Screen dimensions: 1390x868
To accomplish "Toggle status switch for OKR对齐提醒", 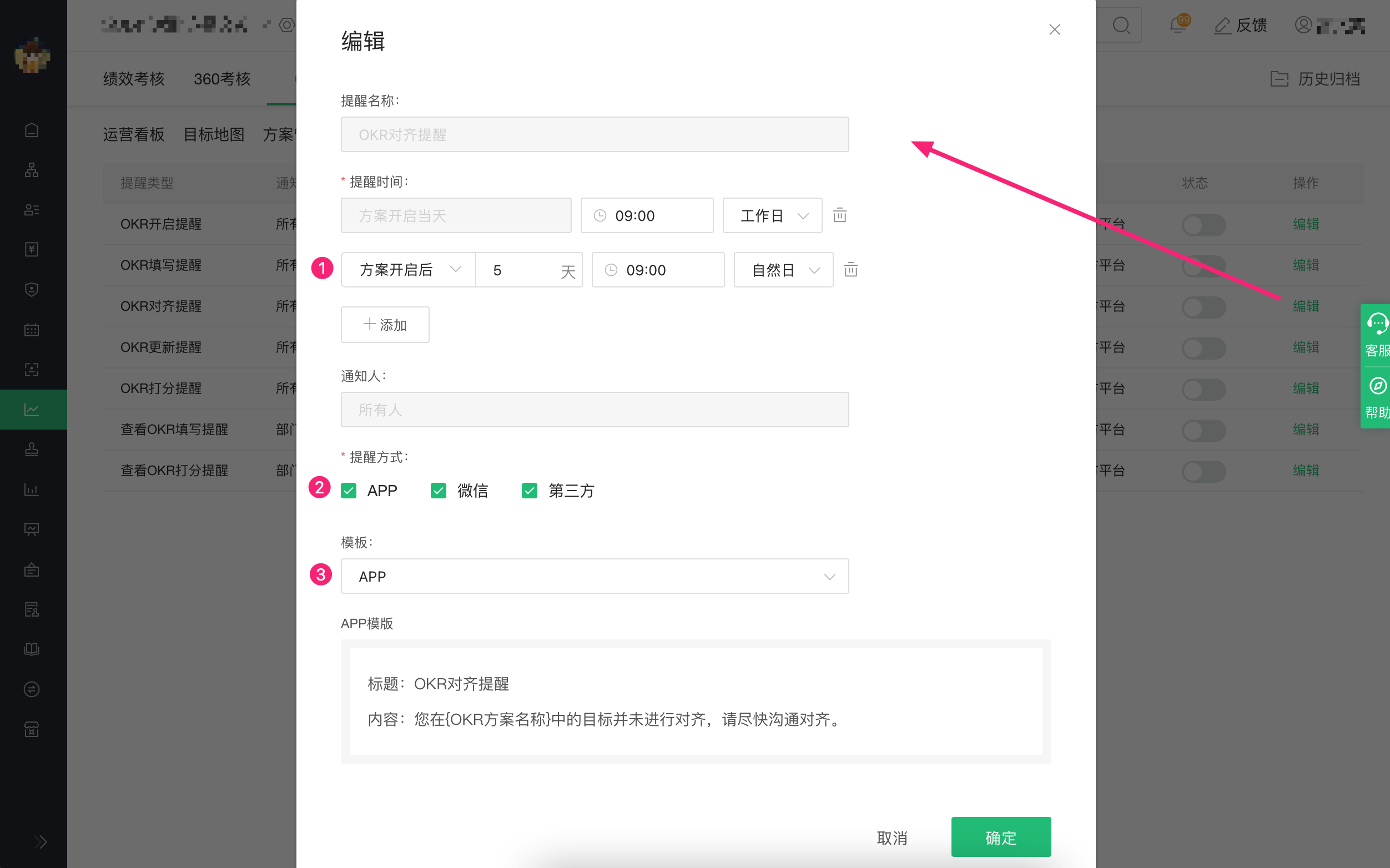I will [1203, 306].
